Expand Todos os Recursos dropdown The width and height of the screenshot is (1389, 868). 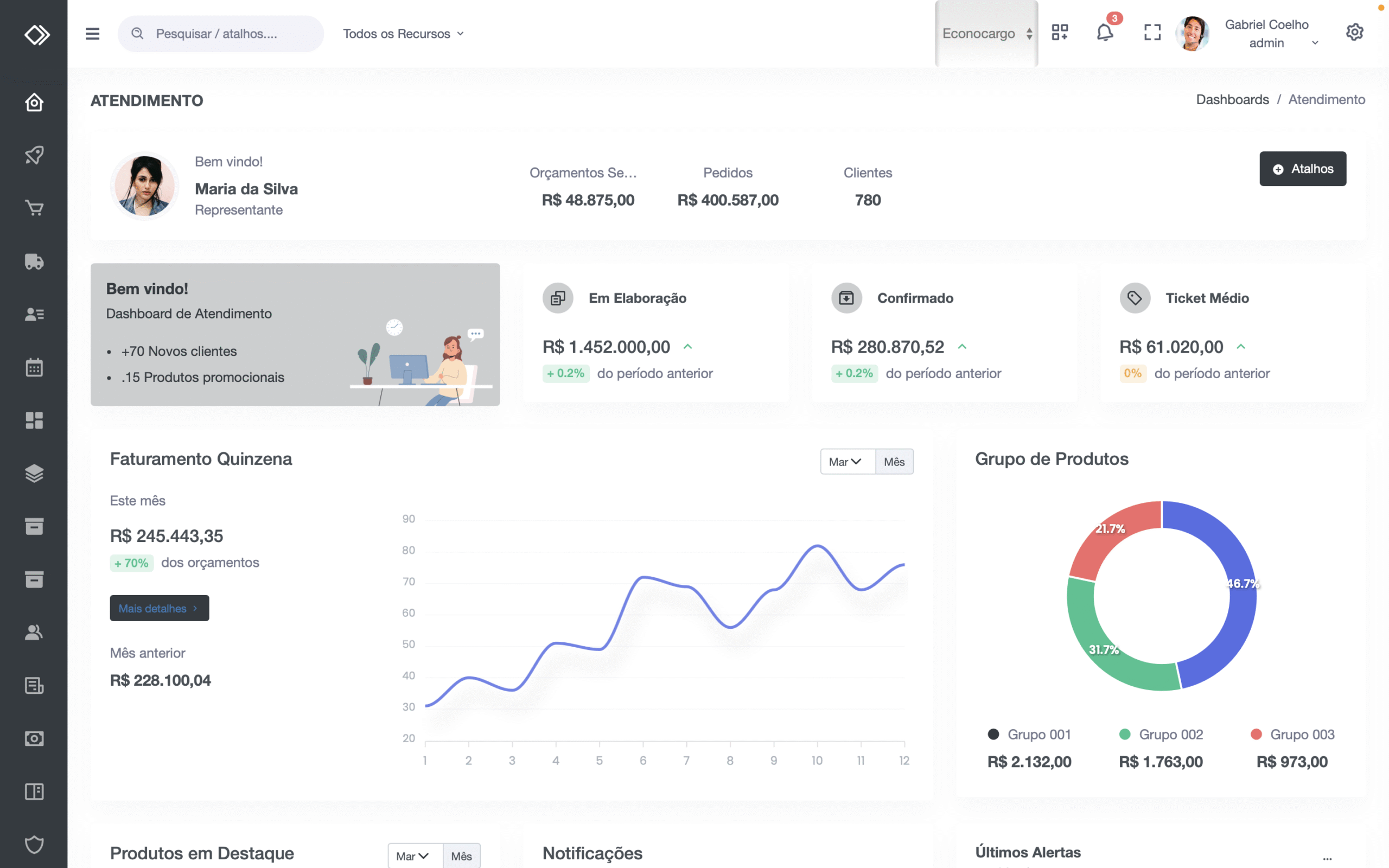403,34
